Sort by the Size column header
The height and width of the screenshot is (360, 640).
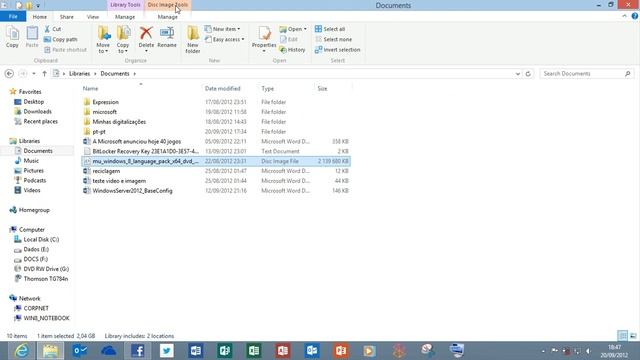322,89
